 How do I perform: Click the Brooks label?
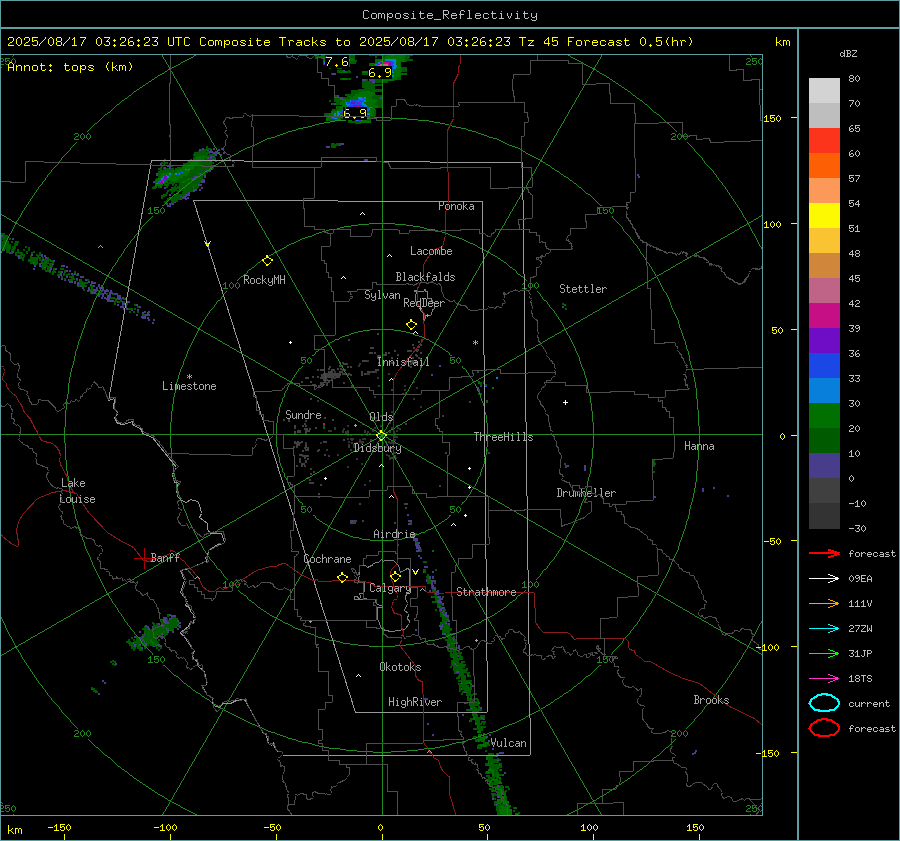pos(711,700)
